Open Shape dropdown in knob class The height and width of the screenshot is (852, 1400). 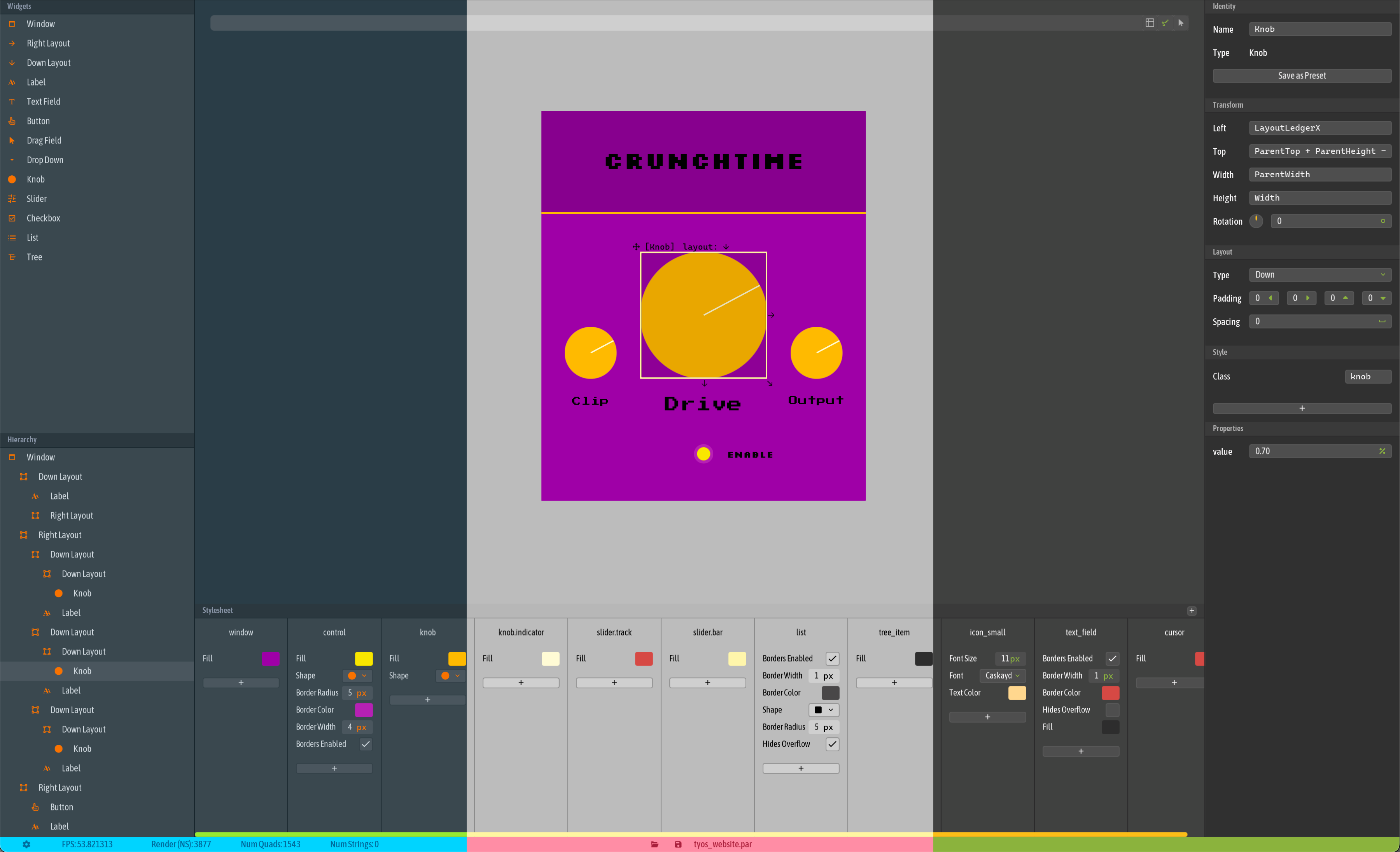pos(451,676)
